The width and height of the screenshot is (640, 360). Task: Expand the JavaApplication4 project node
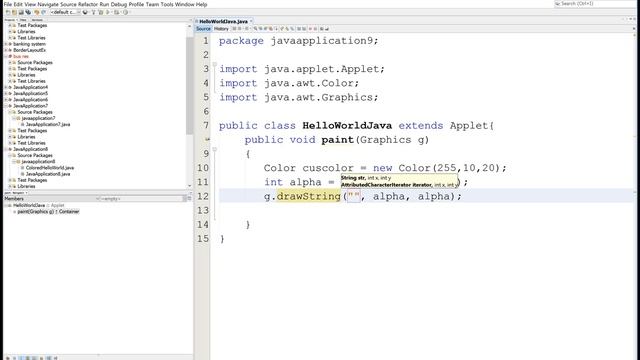6,87
